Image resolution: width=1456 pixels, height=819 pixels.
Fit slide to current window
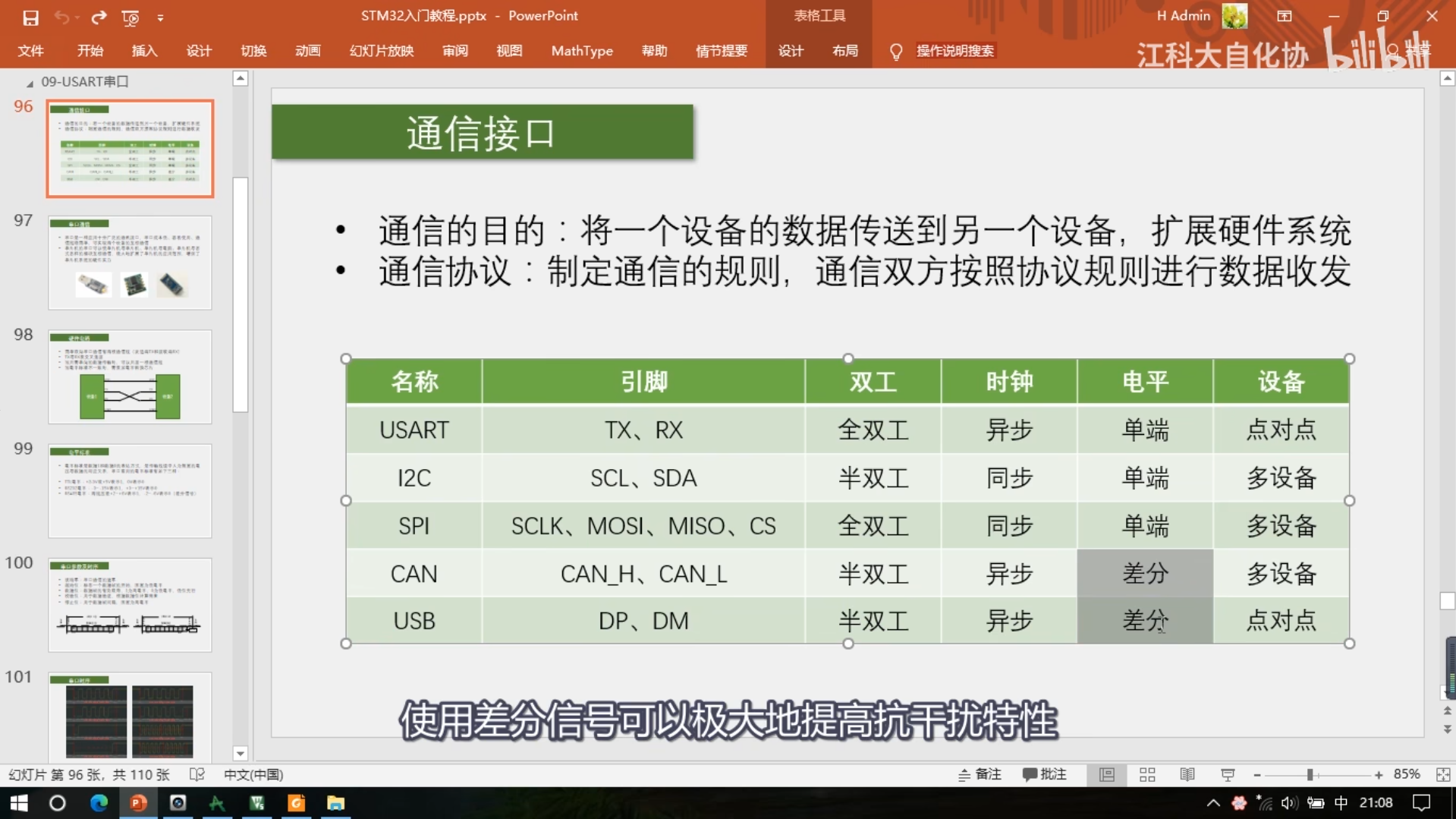1442,774
